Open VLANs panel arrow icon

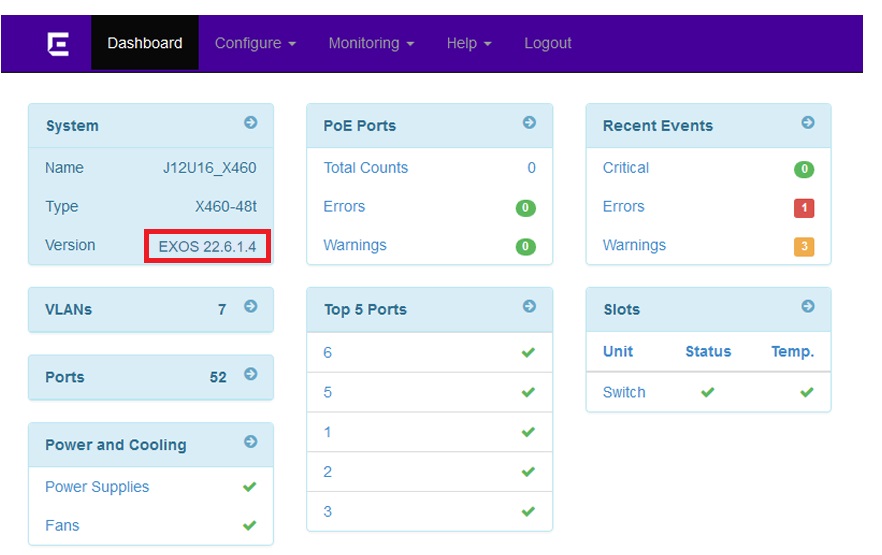click(251, 306)
